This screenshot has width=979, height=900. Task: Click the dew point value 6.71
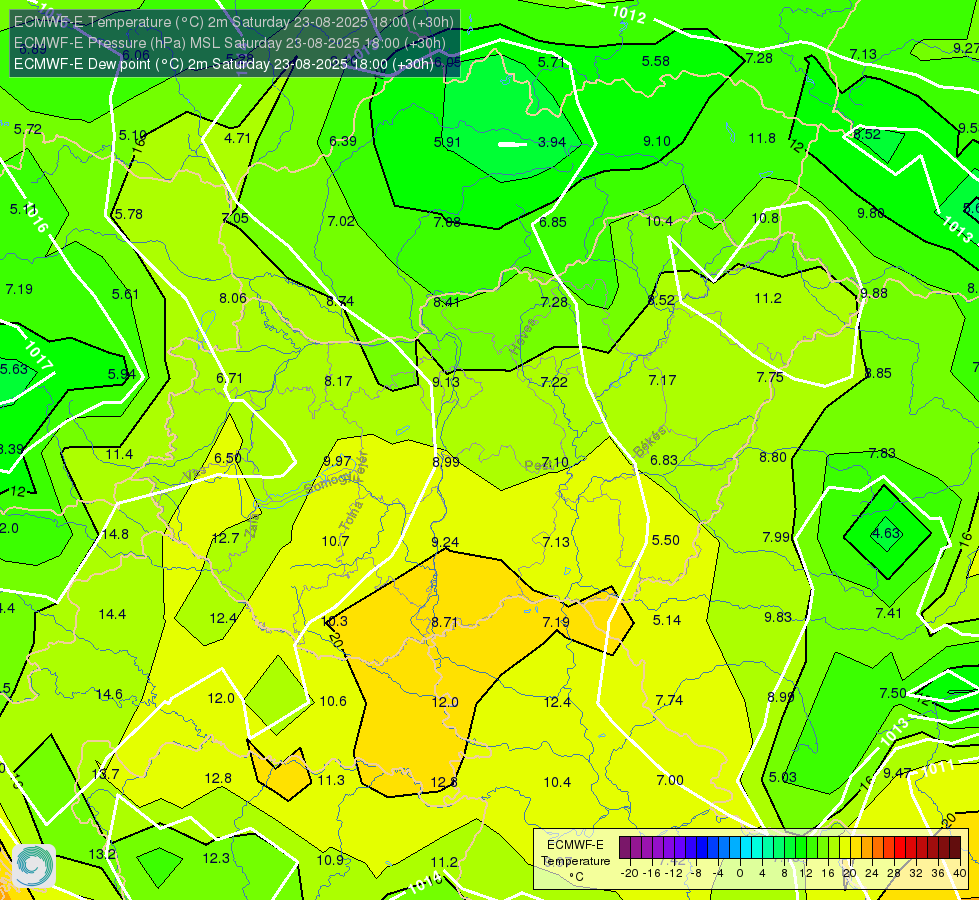click(x=229, y=378)
